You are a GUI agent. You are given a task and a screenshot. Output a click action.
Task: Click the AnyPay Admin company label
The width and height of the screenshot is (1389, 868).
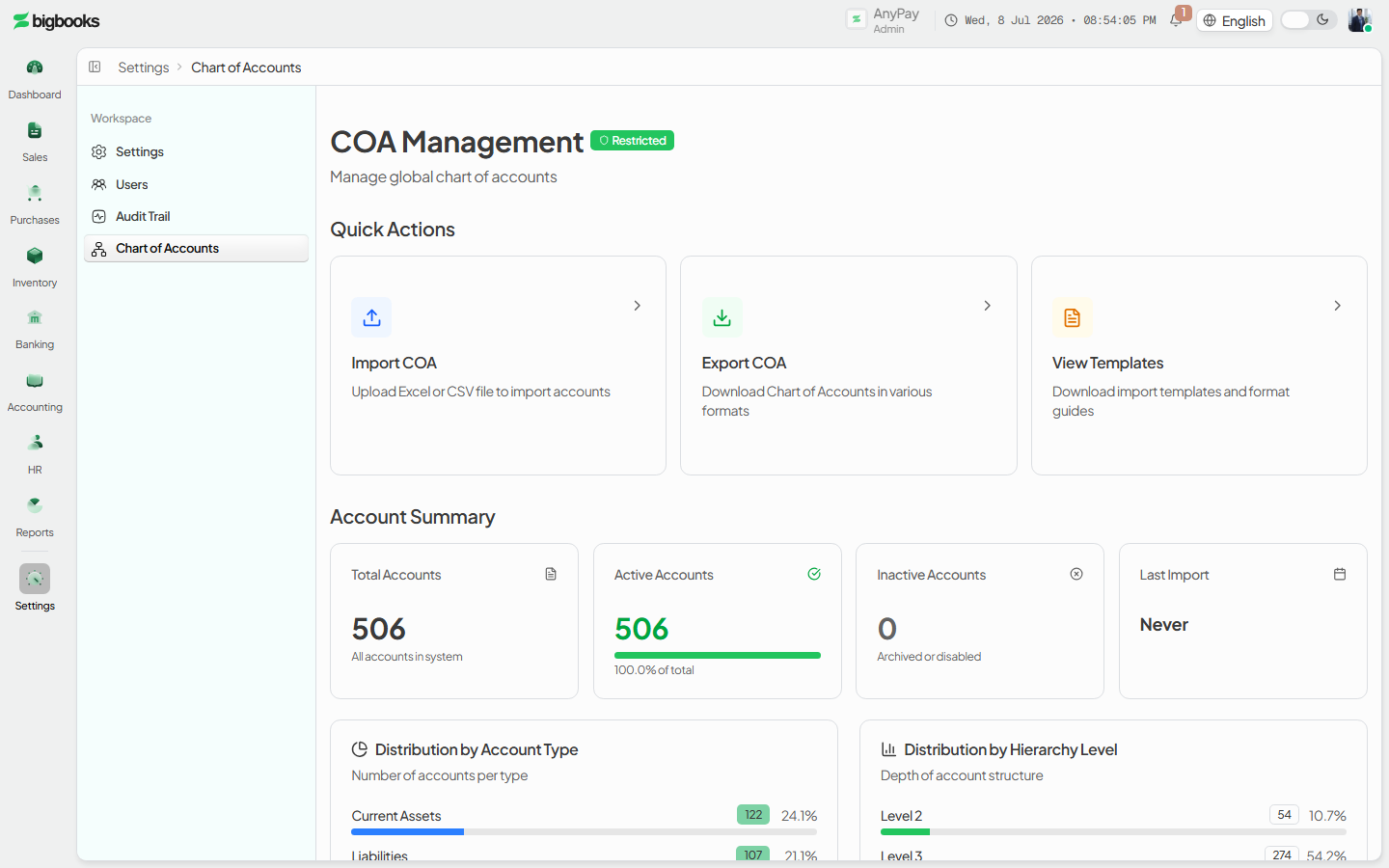pos(895,20)
